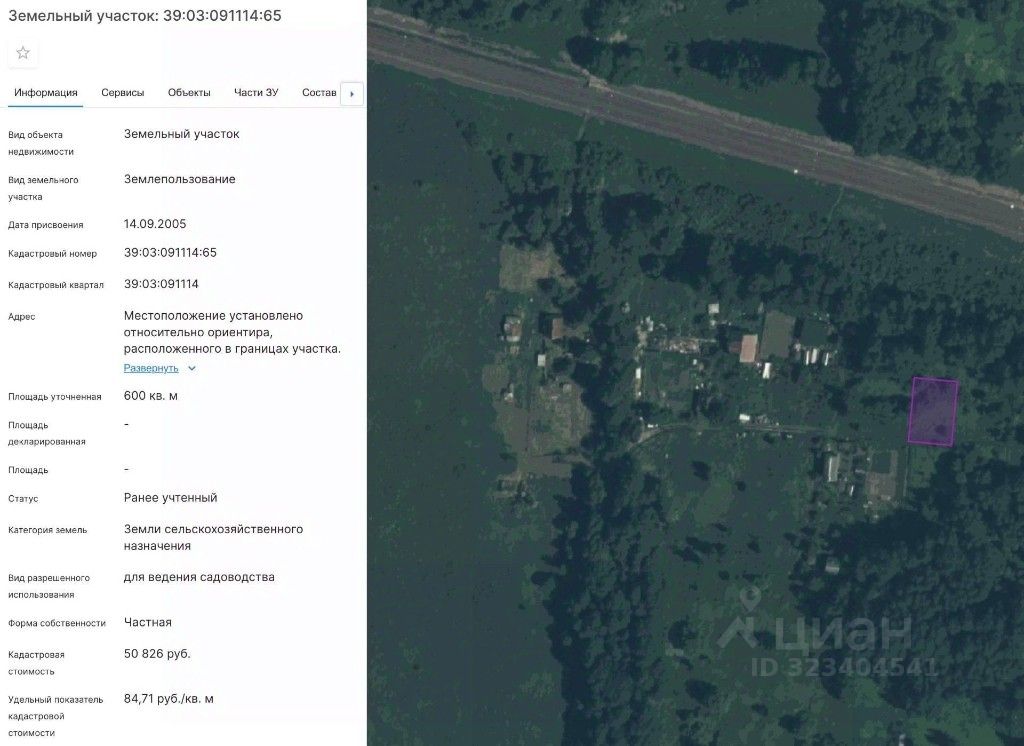
Task: Click the area value 600 кв. м
Action: pyautogui.click(x=151, y=396)
